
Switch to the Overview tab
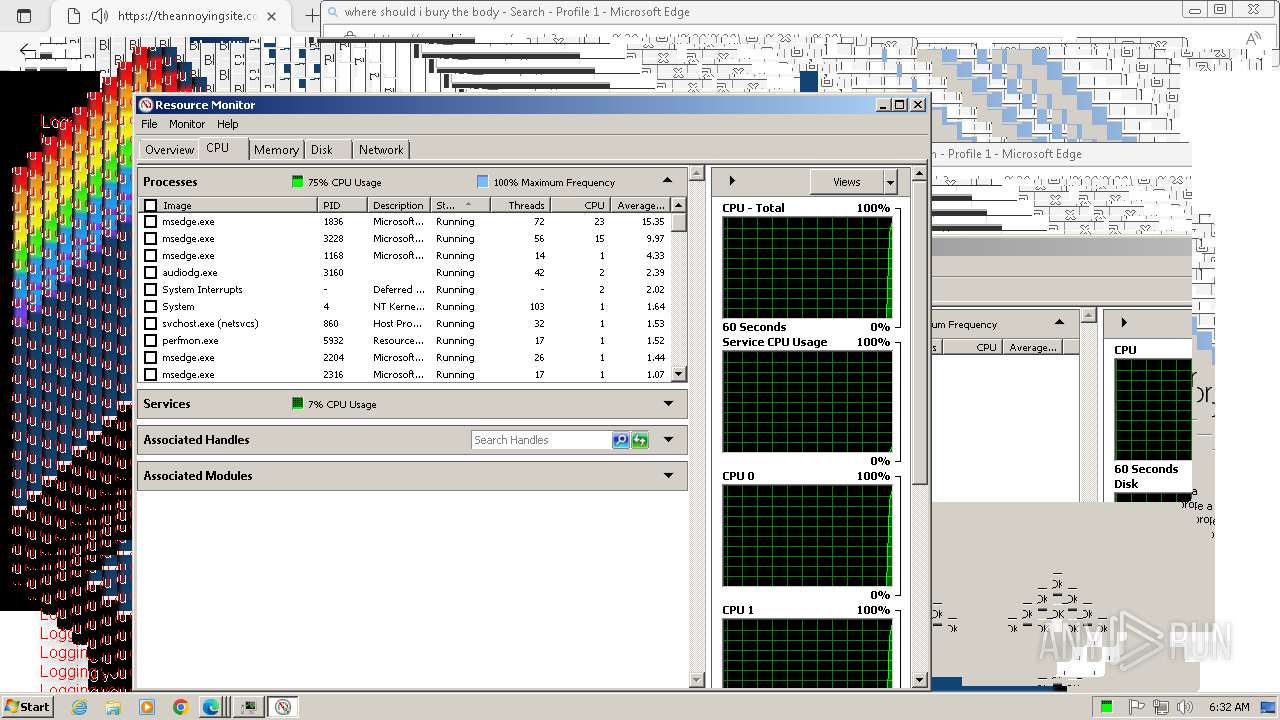169,150
